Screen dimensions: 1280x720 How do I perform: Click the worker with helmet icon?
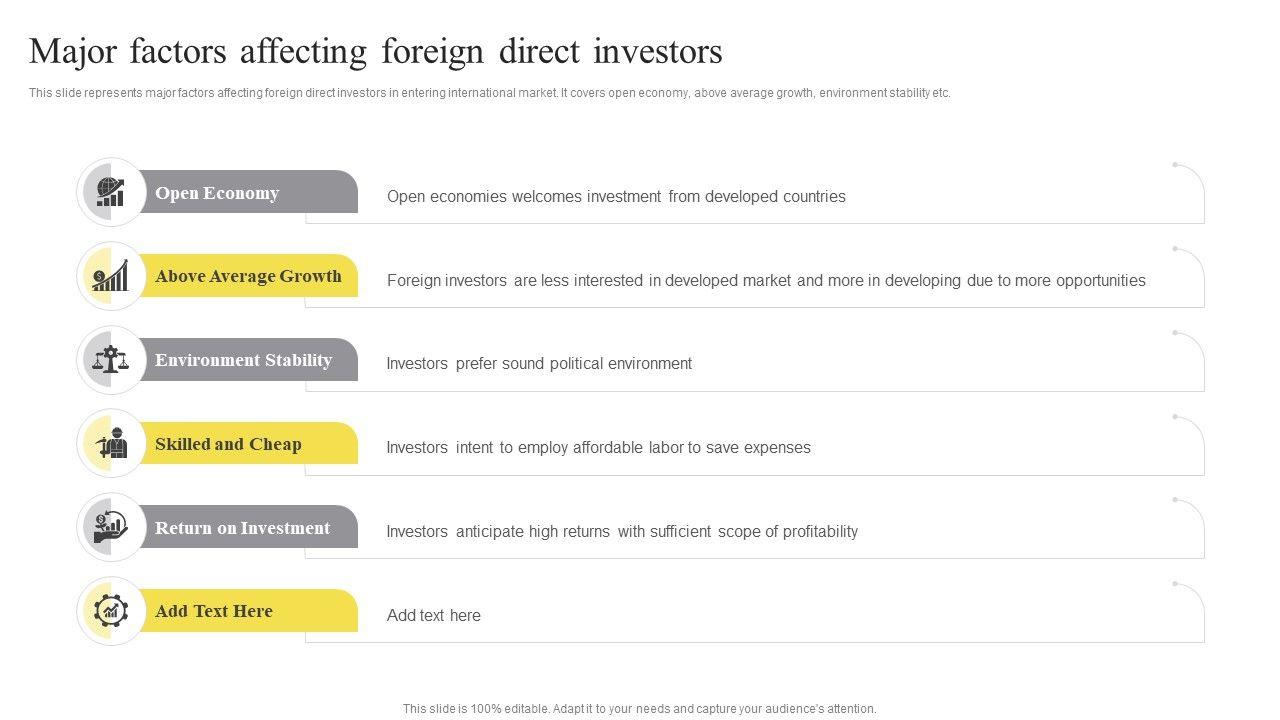112,443
